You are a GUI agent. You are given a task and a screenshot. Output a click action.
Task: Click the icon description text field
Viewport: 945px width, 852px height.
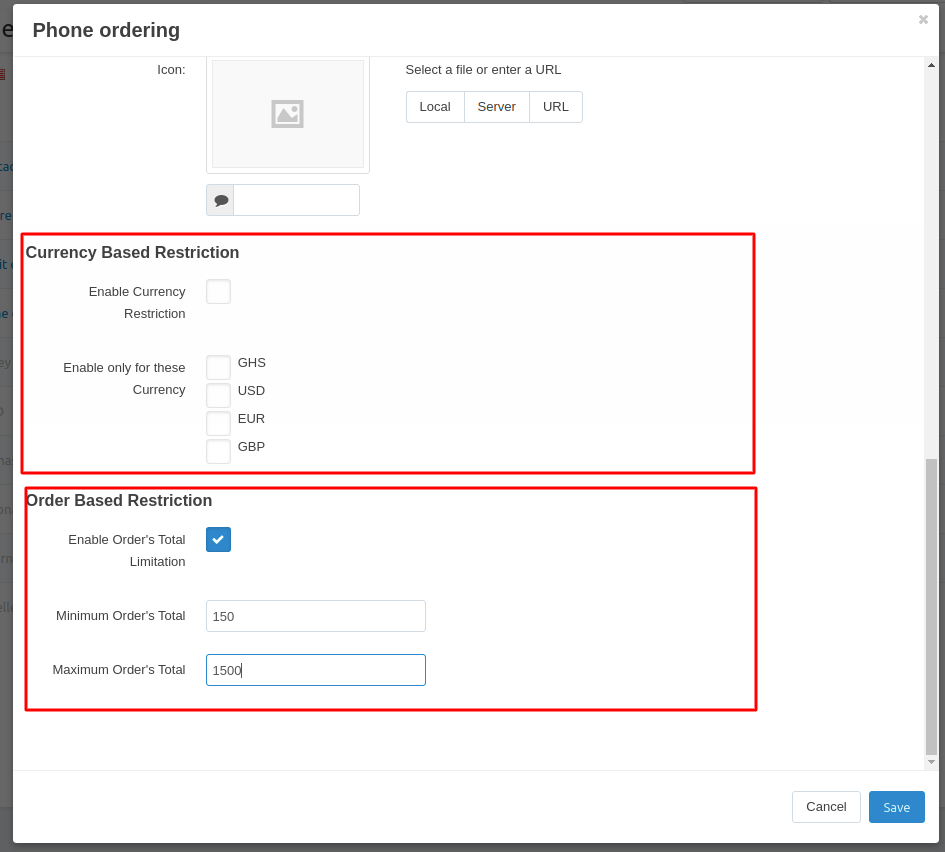(296, 200)
